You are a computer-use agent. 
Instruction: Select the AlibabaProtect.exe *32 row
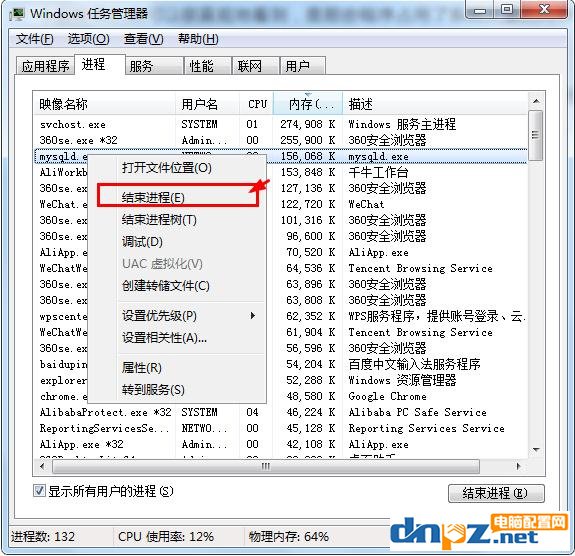(281, 413)
